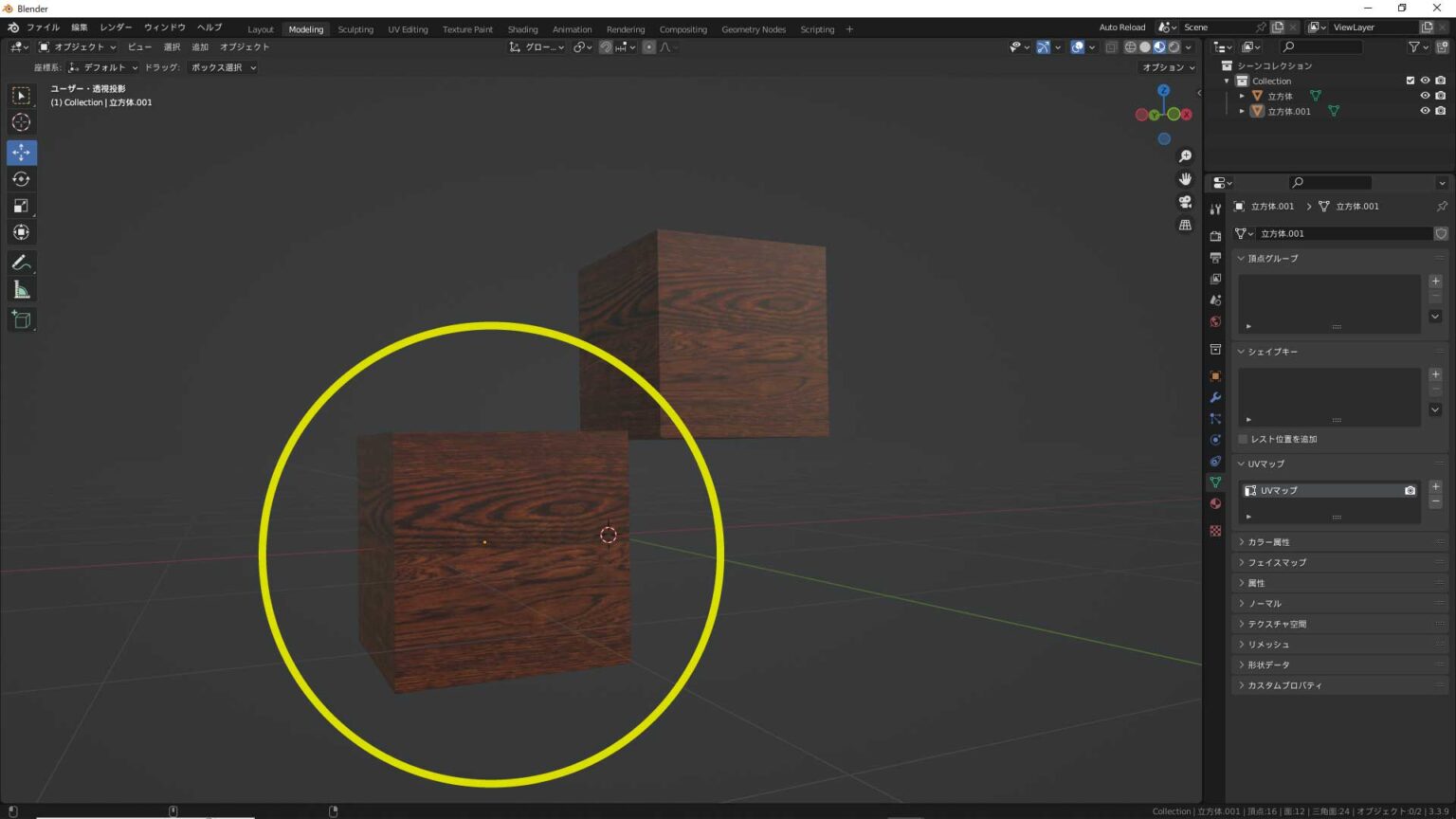Open the ドラッグ selection mode dropdown
The image size is (1456, 819).
tap(221, 67)
